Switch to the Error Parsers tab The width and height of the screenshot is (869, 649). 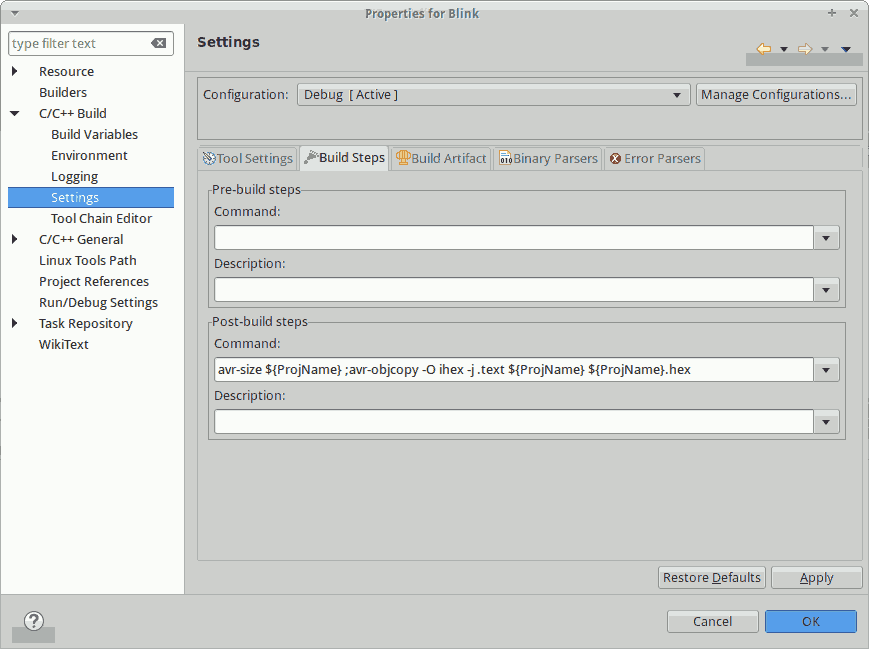pos(655,158)
